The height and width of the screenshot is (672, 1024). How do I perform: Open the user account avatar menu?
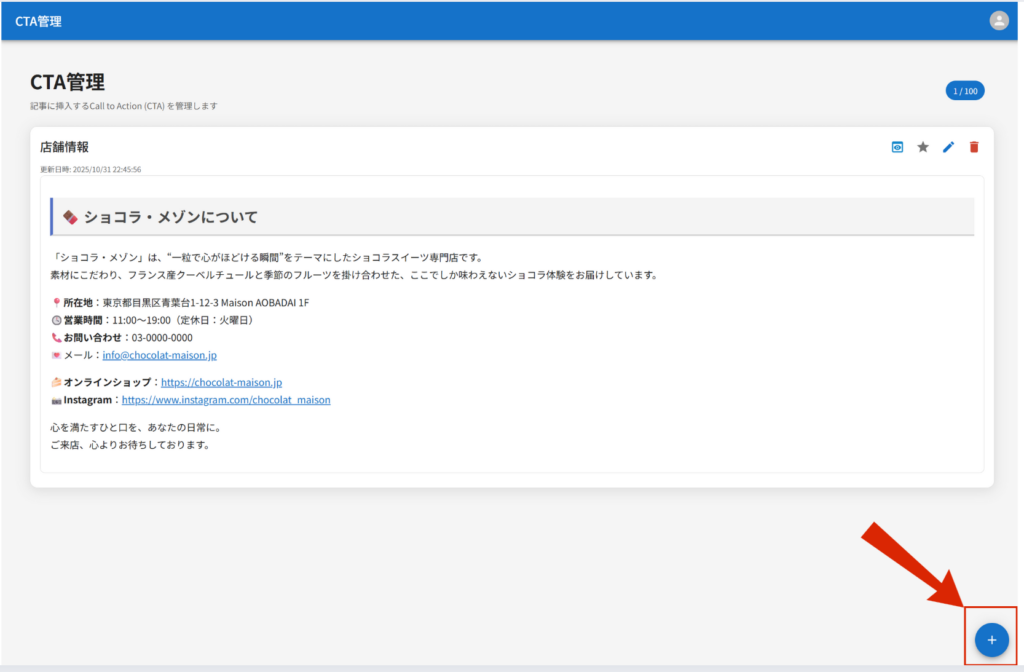pos(998,20)
